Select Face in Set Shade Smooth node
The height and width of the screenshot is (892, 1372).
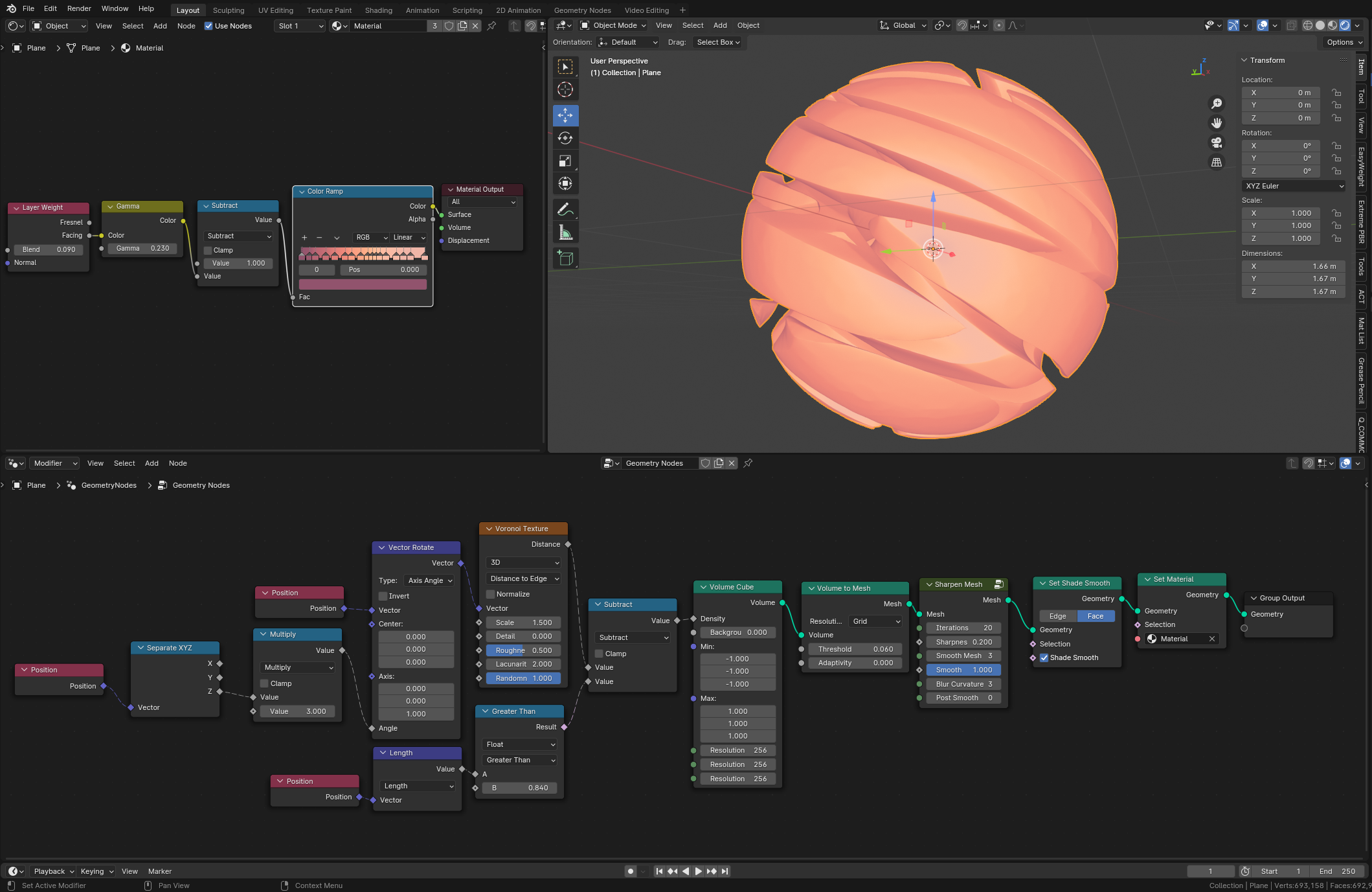coord(1095,616)
